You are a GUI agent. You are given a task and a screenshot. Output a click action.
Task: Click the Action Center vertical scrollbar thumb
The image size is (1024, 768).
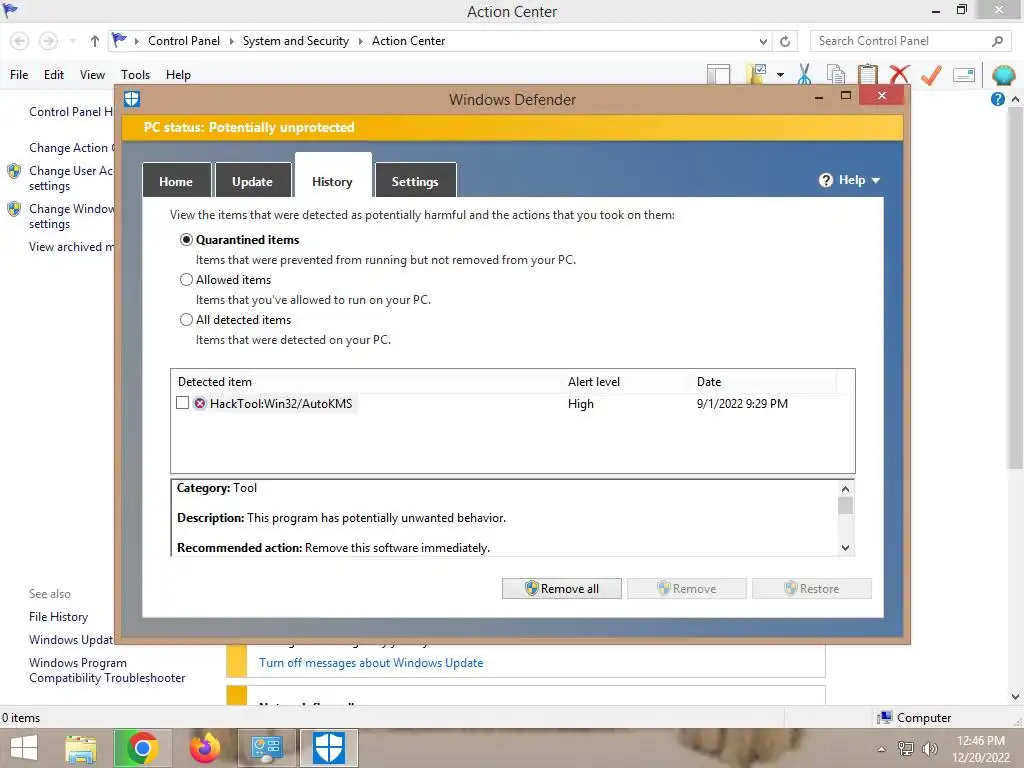[1015, 287]
